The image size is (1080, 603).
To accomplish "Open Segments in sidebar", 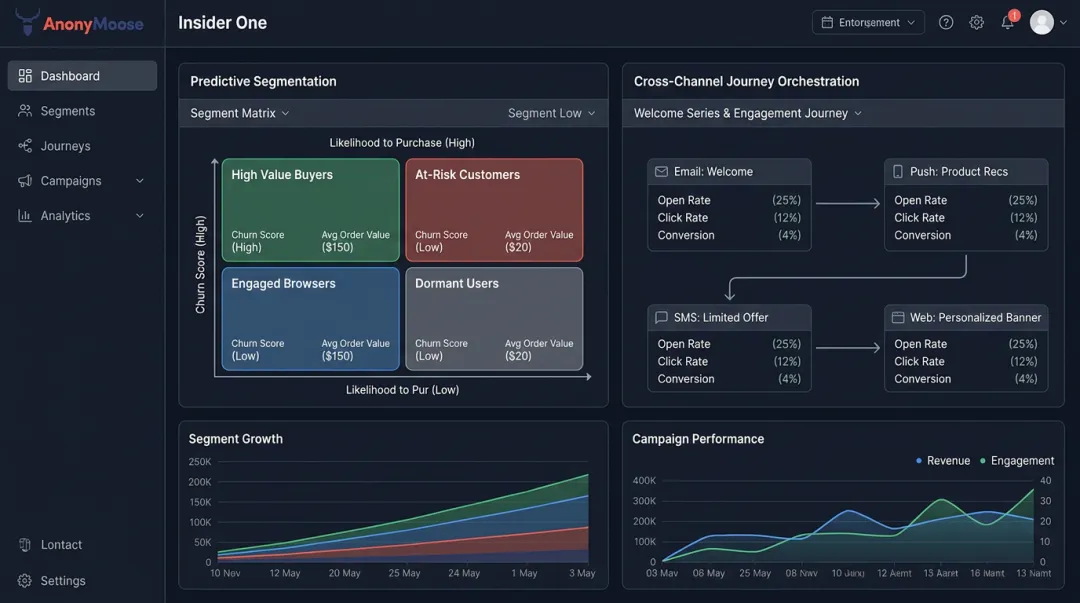I will click(82, 110).
